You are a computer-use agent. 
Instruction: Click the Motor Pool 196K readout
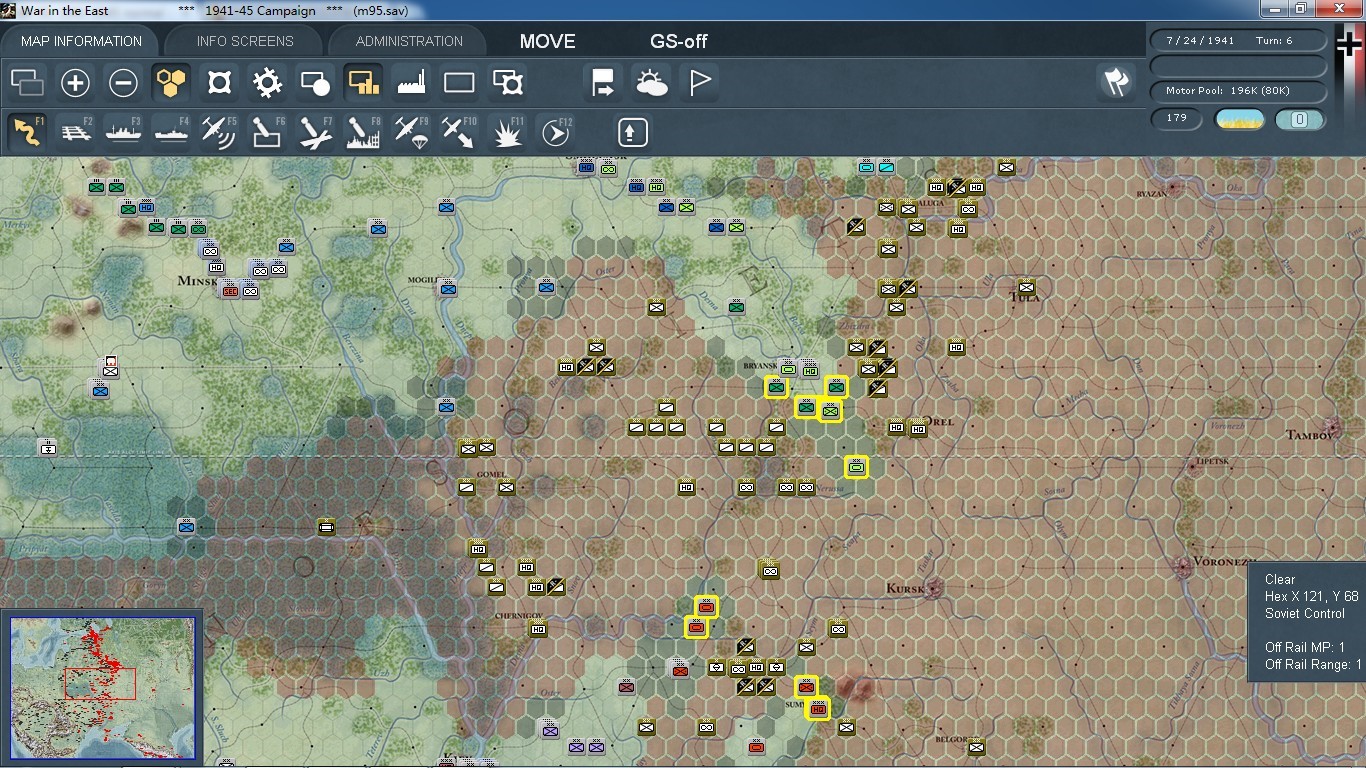[1239, 91]
